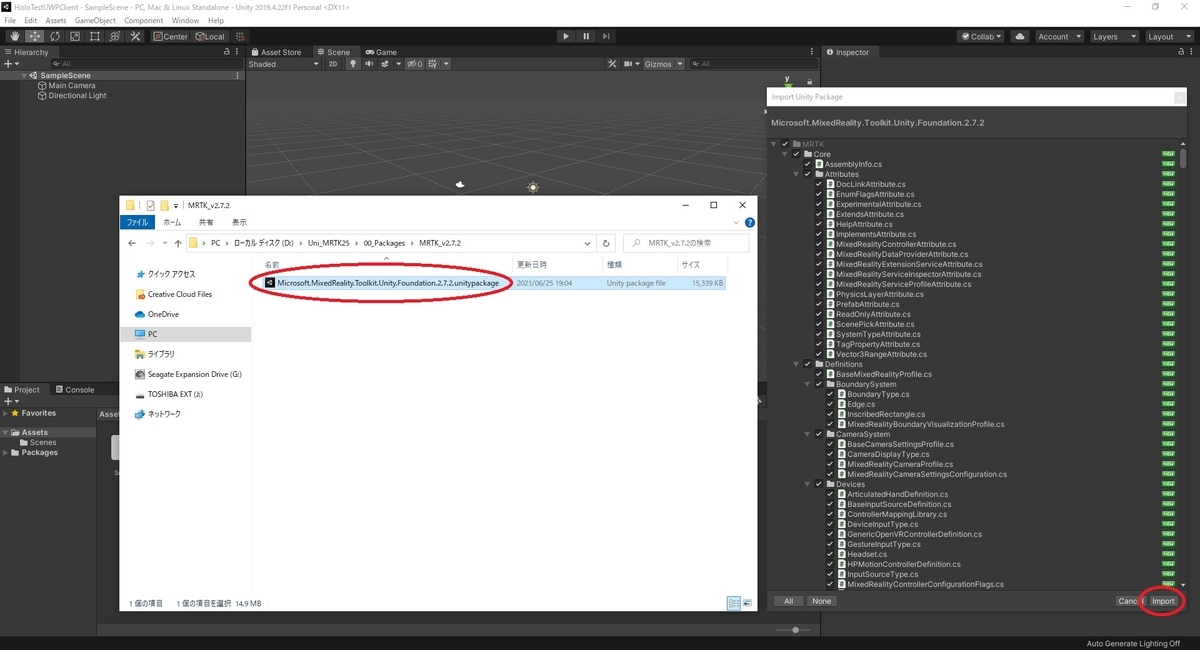This screenshot has height=650, width=1200.
Task: Switch to the Console tab
Action: pyautogui.click(x=75, y=390)
